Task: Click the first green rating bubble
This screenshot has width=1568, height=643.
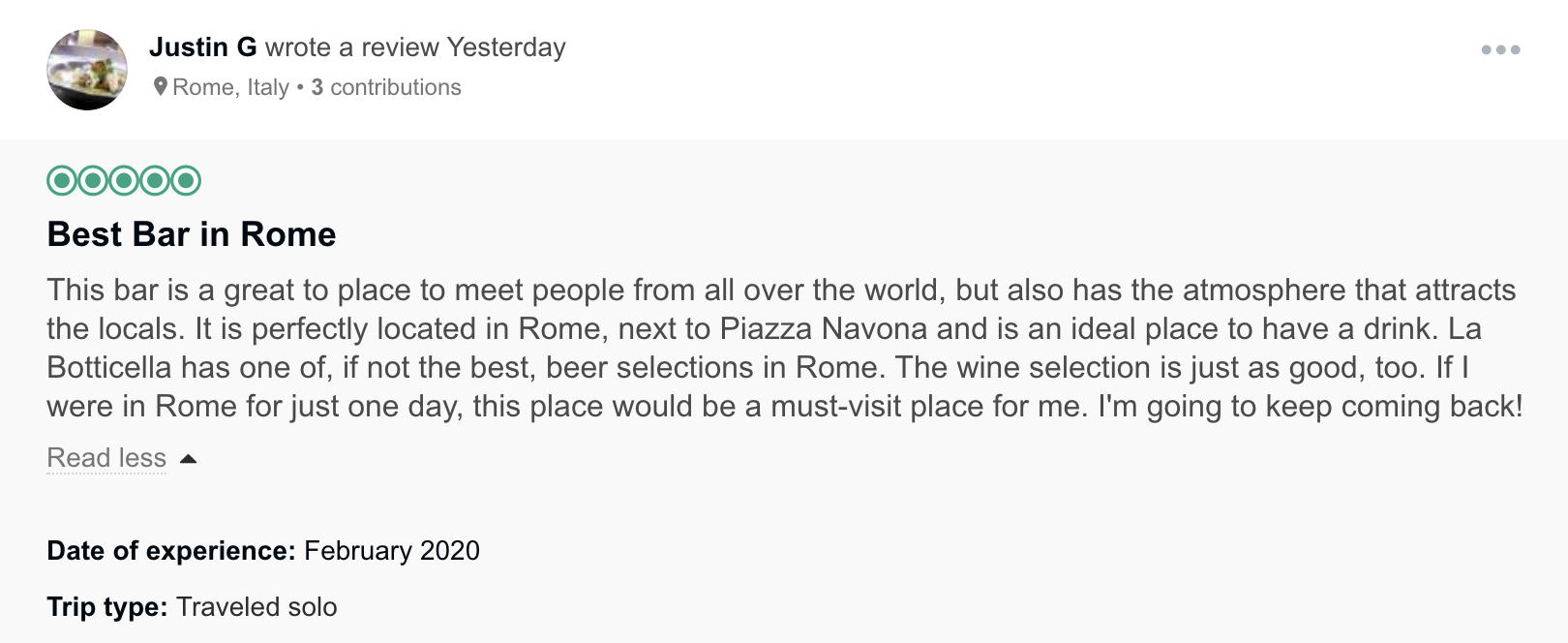Action: (62, 181)
